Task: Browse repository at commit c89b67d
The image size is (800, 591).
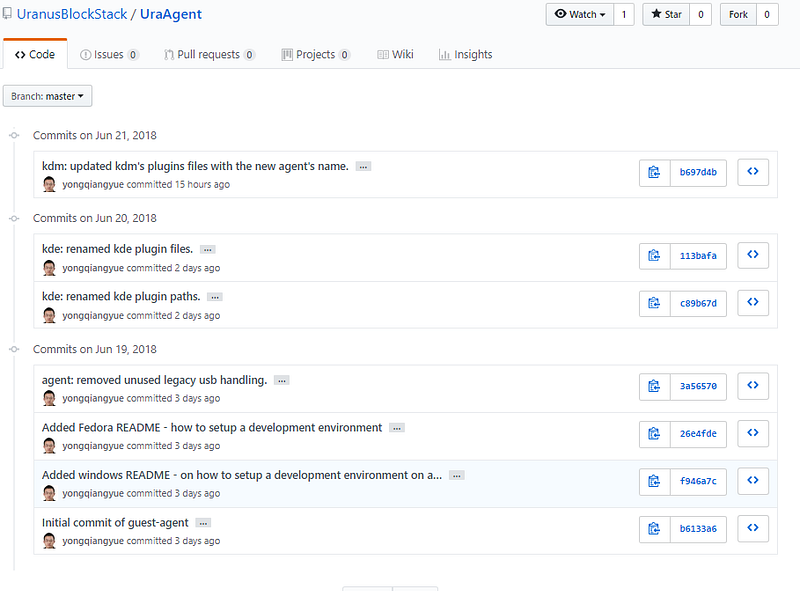Action: click(x=753, y=302)
